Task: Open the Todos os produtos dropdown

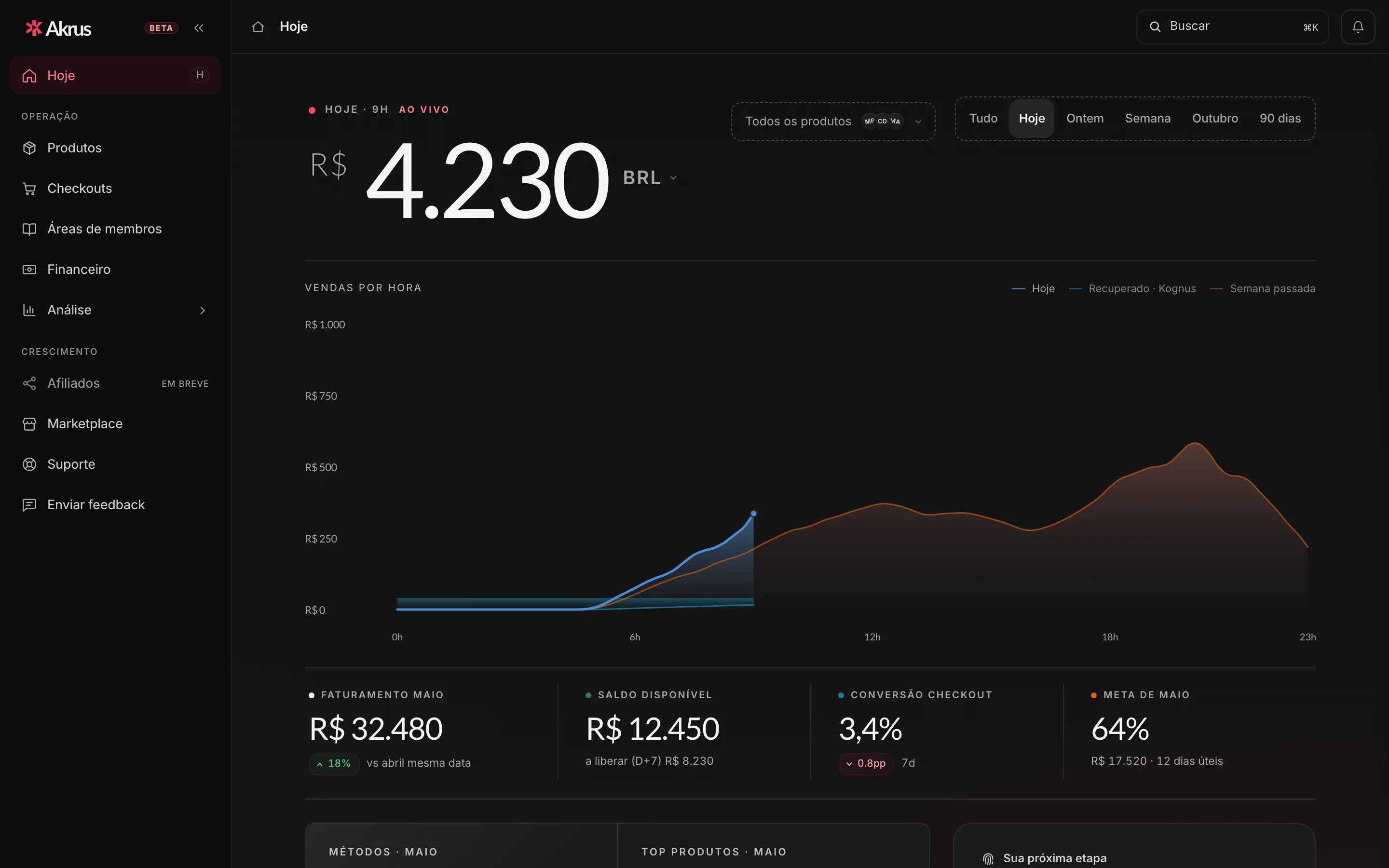Action: point(833,121)
